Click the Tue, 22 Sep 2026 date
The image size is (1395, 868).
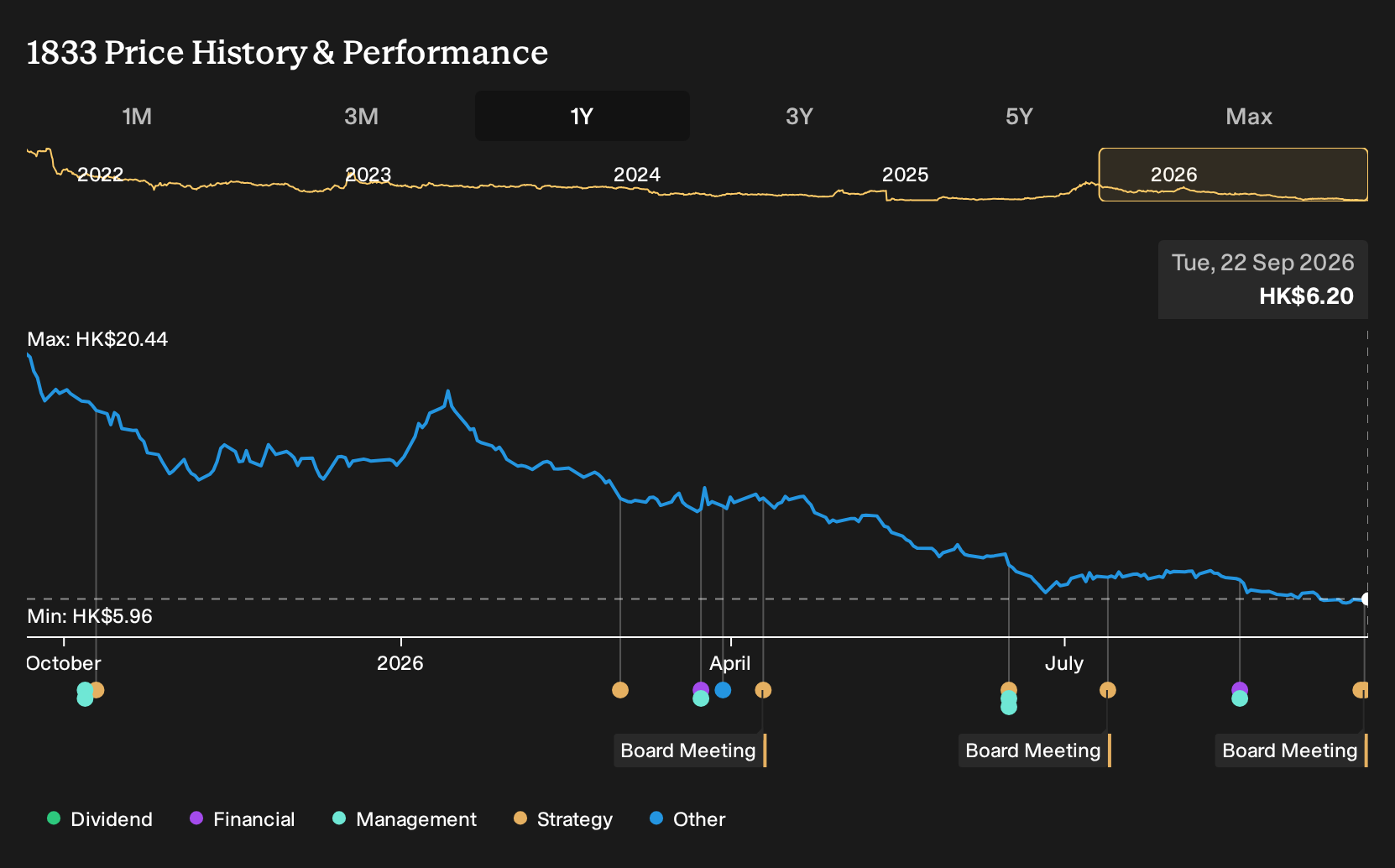[x=1263, y=262]
